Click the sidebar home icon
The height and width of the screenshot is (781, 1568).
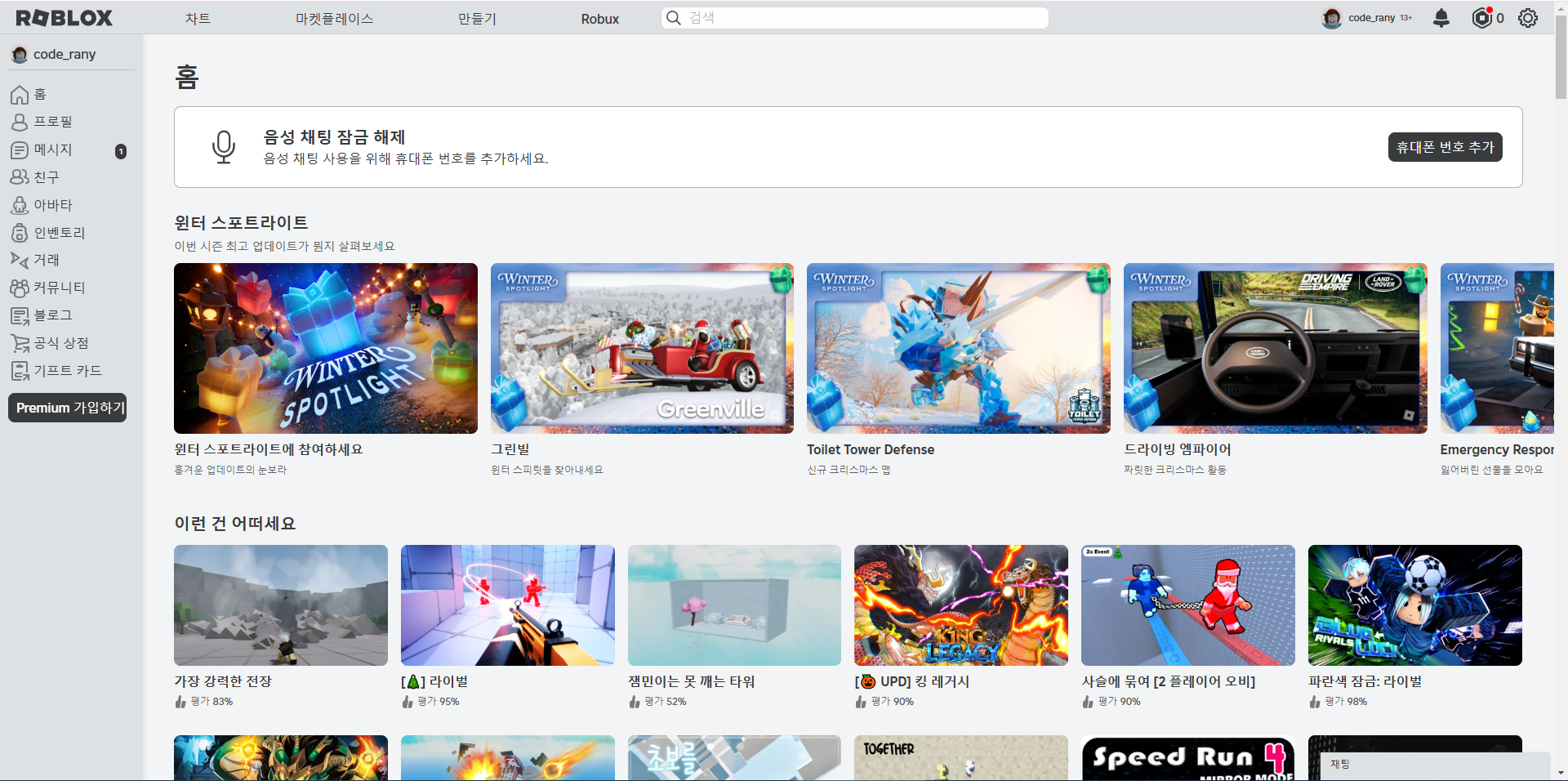tap(20, 95)
